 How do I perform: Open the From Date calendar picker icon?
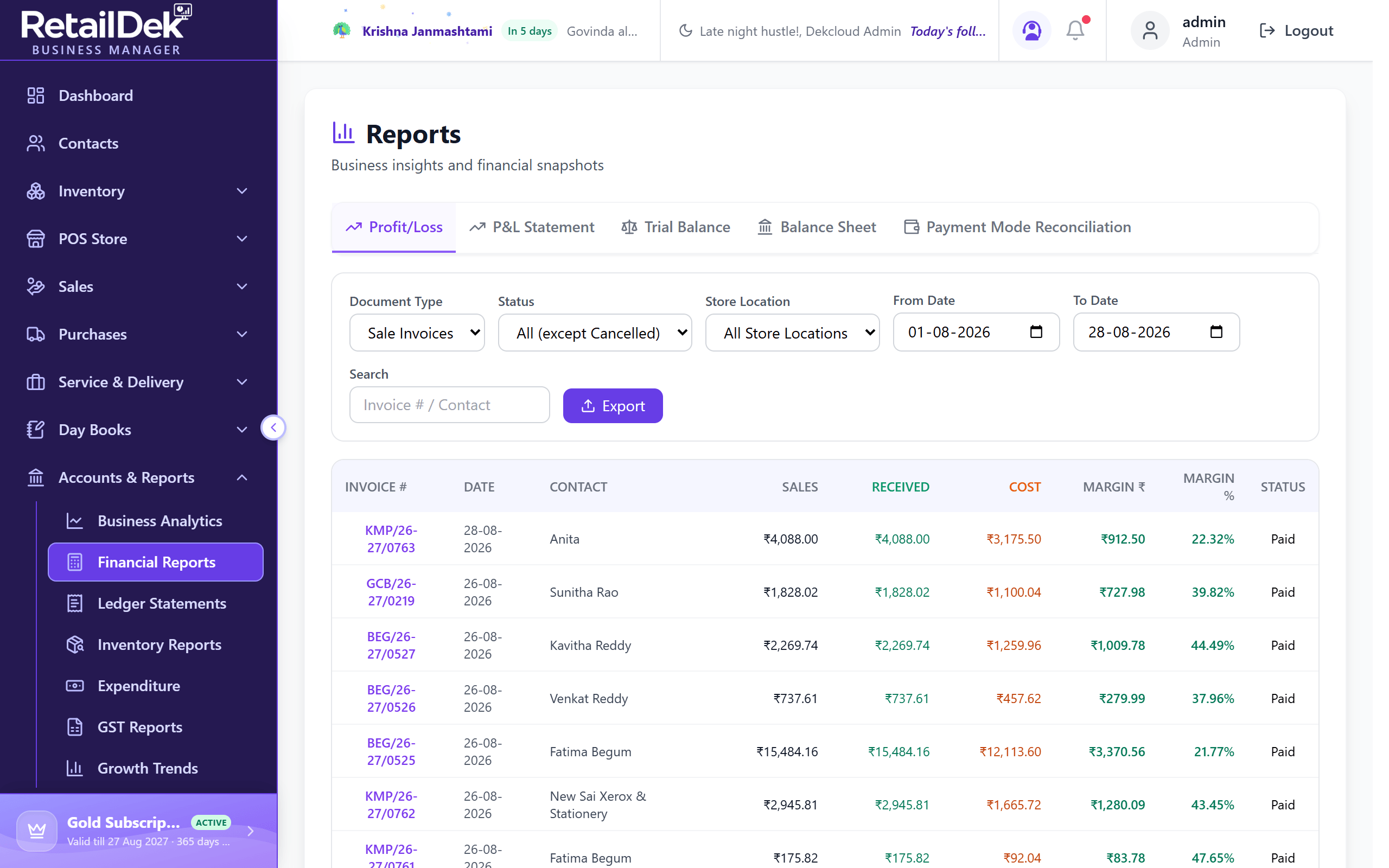click(x=1036, y=332)
